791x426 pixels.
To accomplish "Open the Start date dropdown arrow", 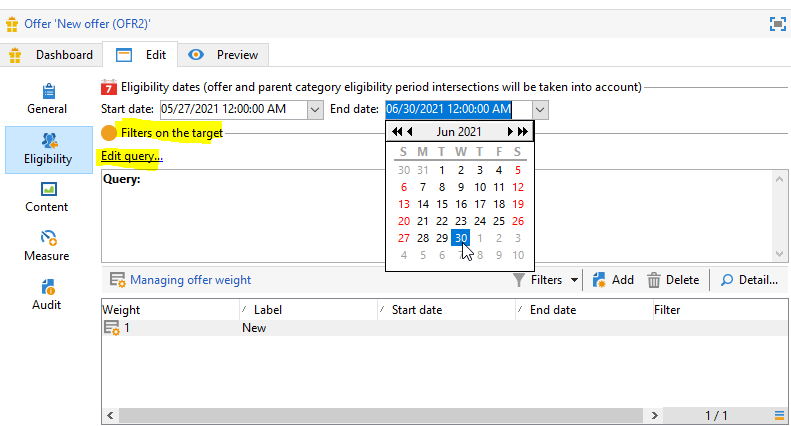I will (x=316, y=109).
